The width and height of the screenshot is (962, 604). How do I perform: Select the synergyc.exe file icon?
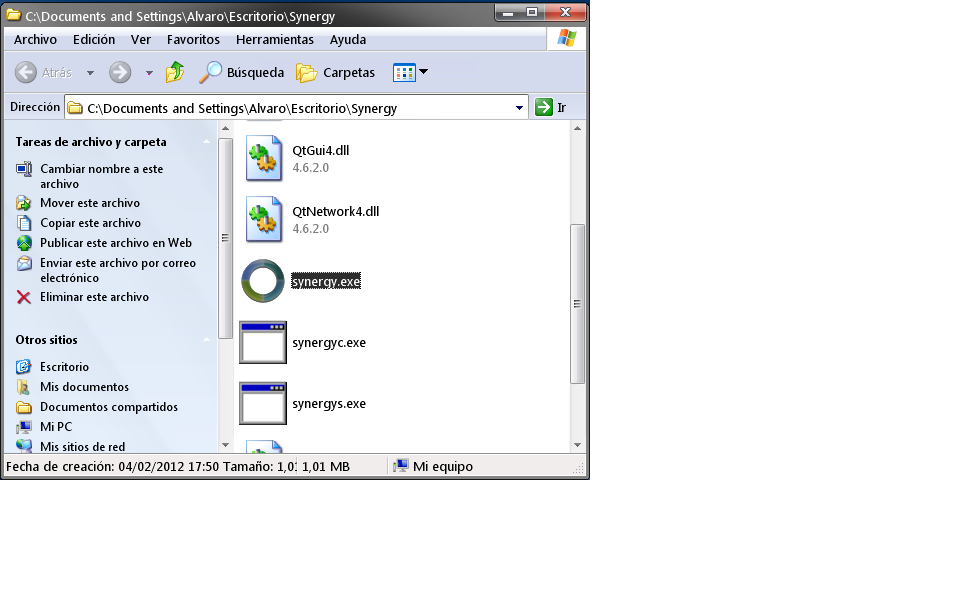(x=263, y=343)
